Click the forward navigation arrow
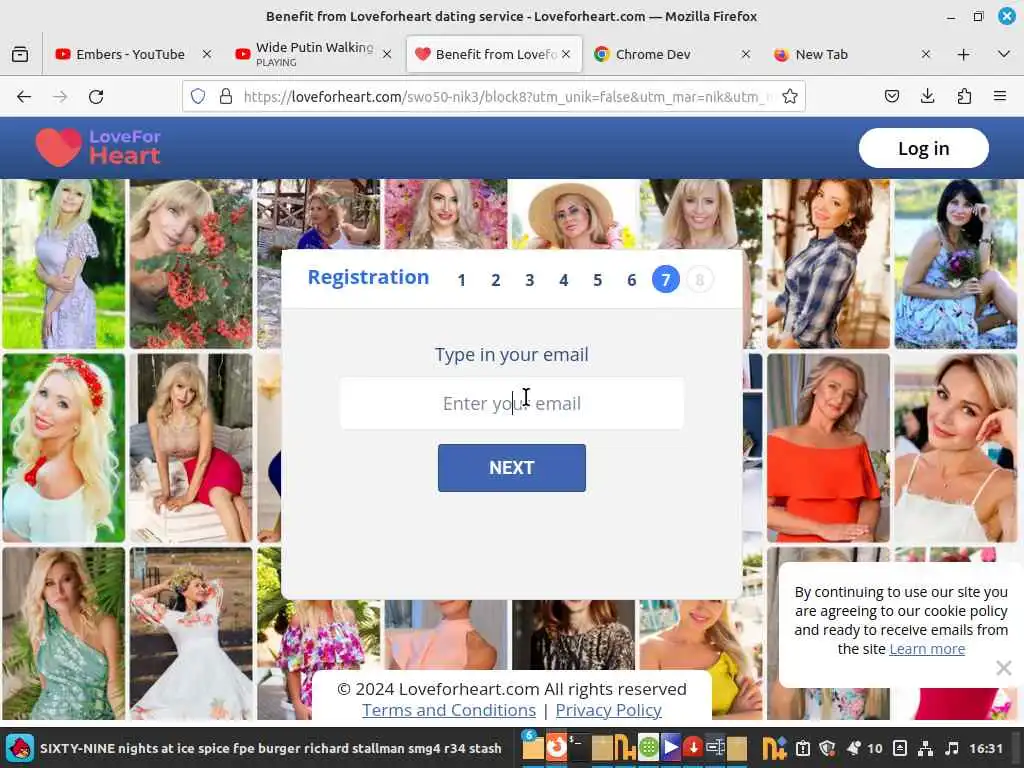1024x768 pixels. pyautogui.click(x=60, y=97)
